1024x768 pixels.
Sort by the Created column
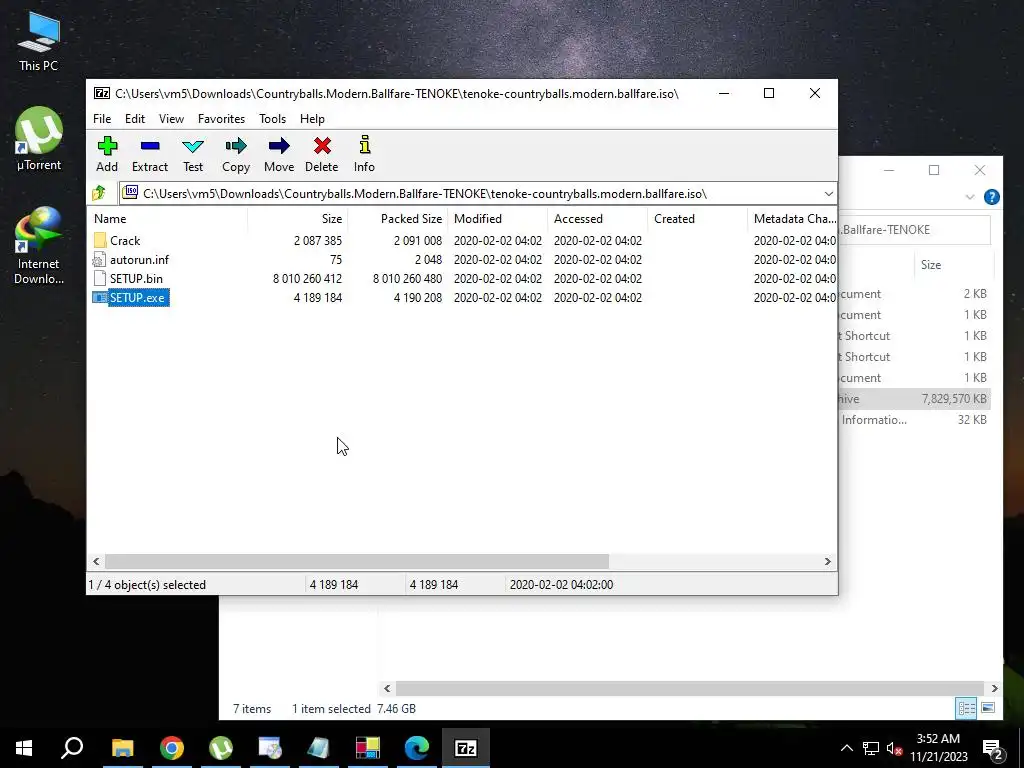point(697,219)
